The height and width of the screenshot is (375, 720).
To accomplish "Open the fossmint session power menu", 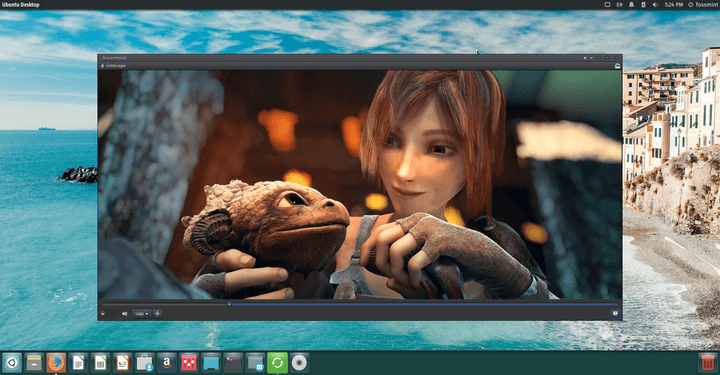I will click(x=703, y=5).
